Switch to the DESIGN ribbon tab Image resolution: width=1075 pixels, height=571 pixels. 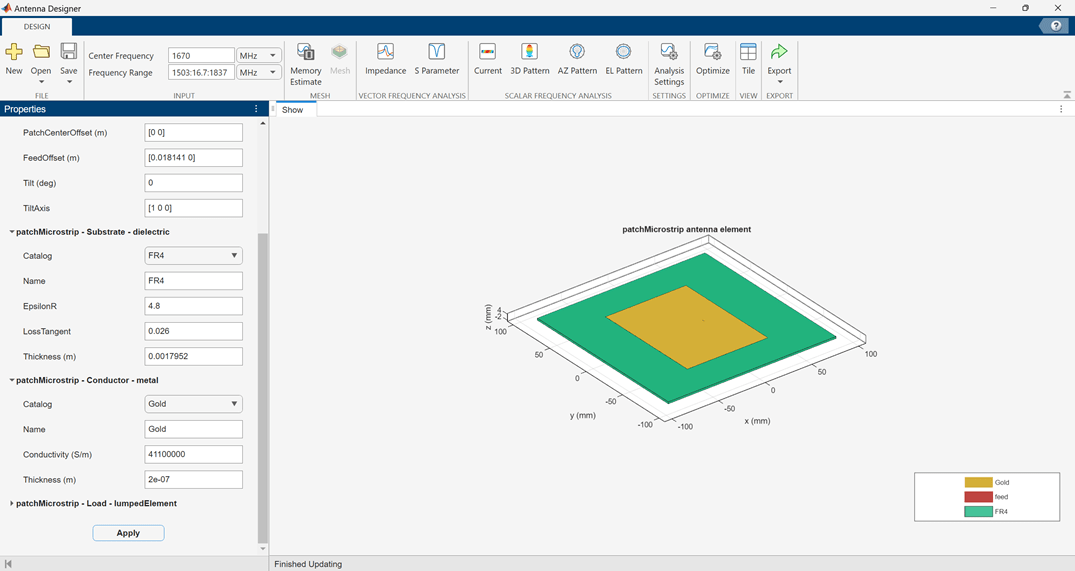tap(37, 27)
